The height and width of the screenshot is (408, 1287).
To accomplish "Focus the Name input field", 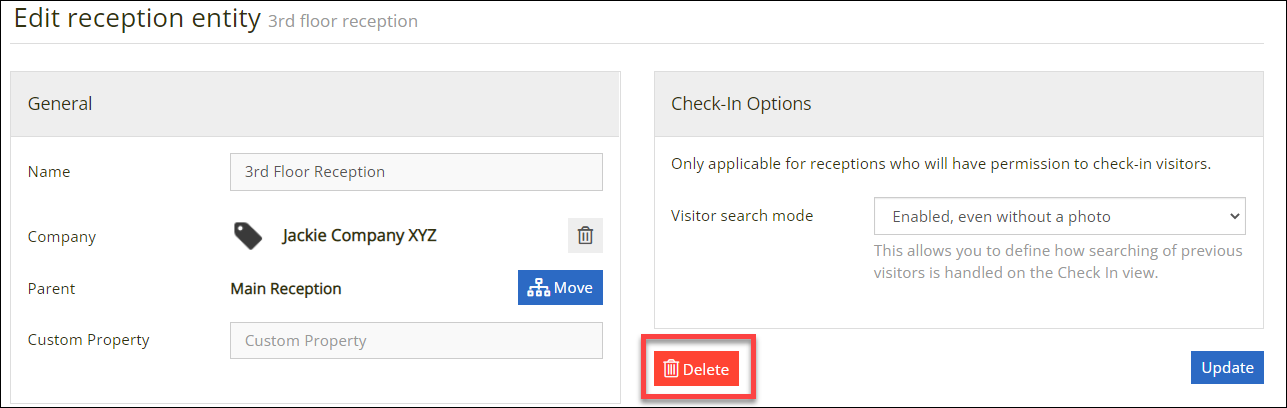I will tap(416, 171).
